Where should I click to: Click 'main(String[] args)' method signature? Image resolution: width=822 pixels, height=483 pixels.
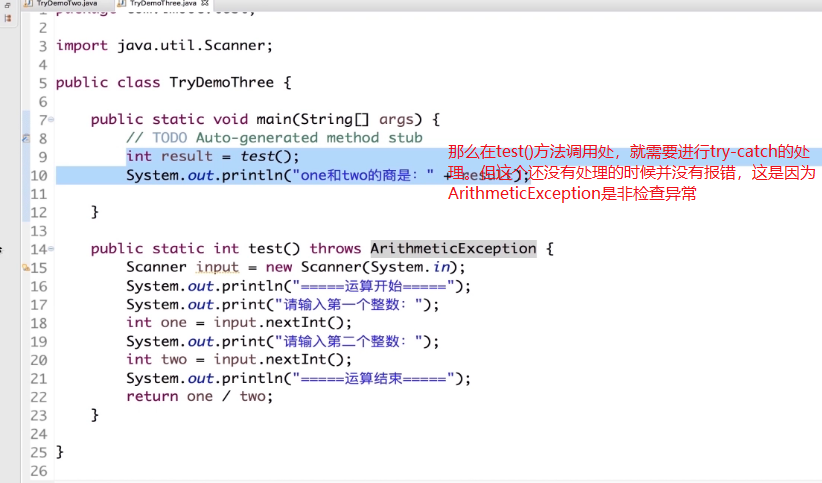[339, 120]
